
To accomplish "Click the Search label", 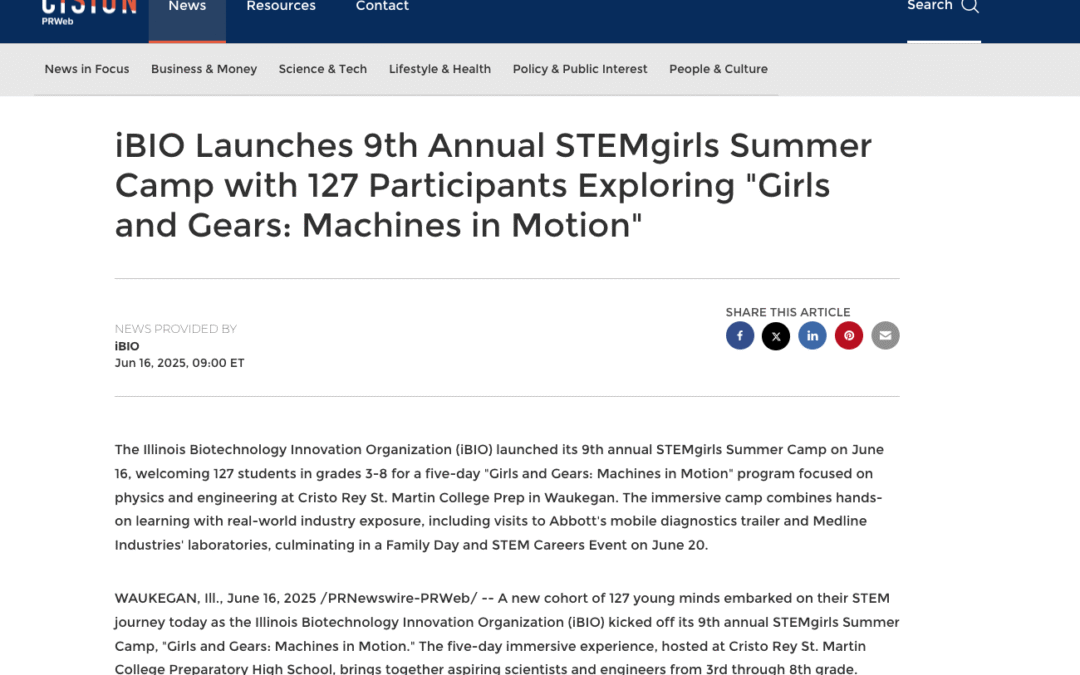I will 930,6.
